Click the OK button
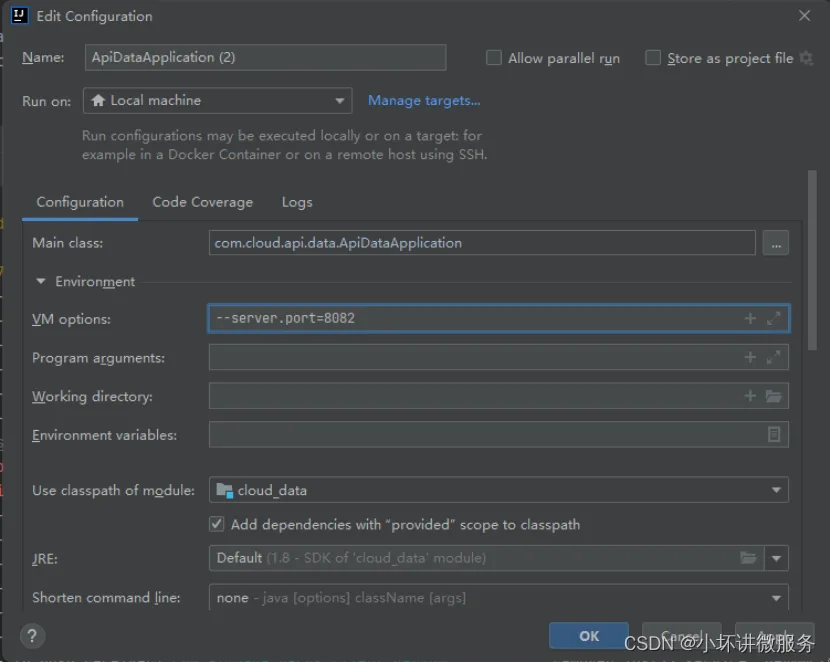 pos(589,636)
